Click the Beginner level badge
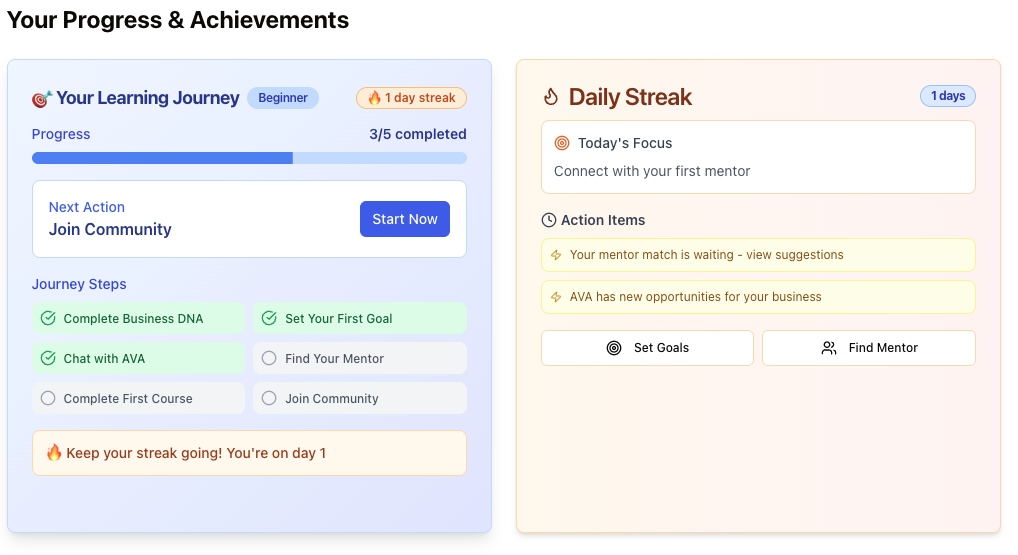Viewport: 1018px width, 555px height. coord(283,98)
